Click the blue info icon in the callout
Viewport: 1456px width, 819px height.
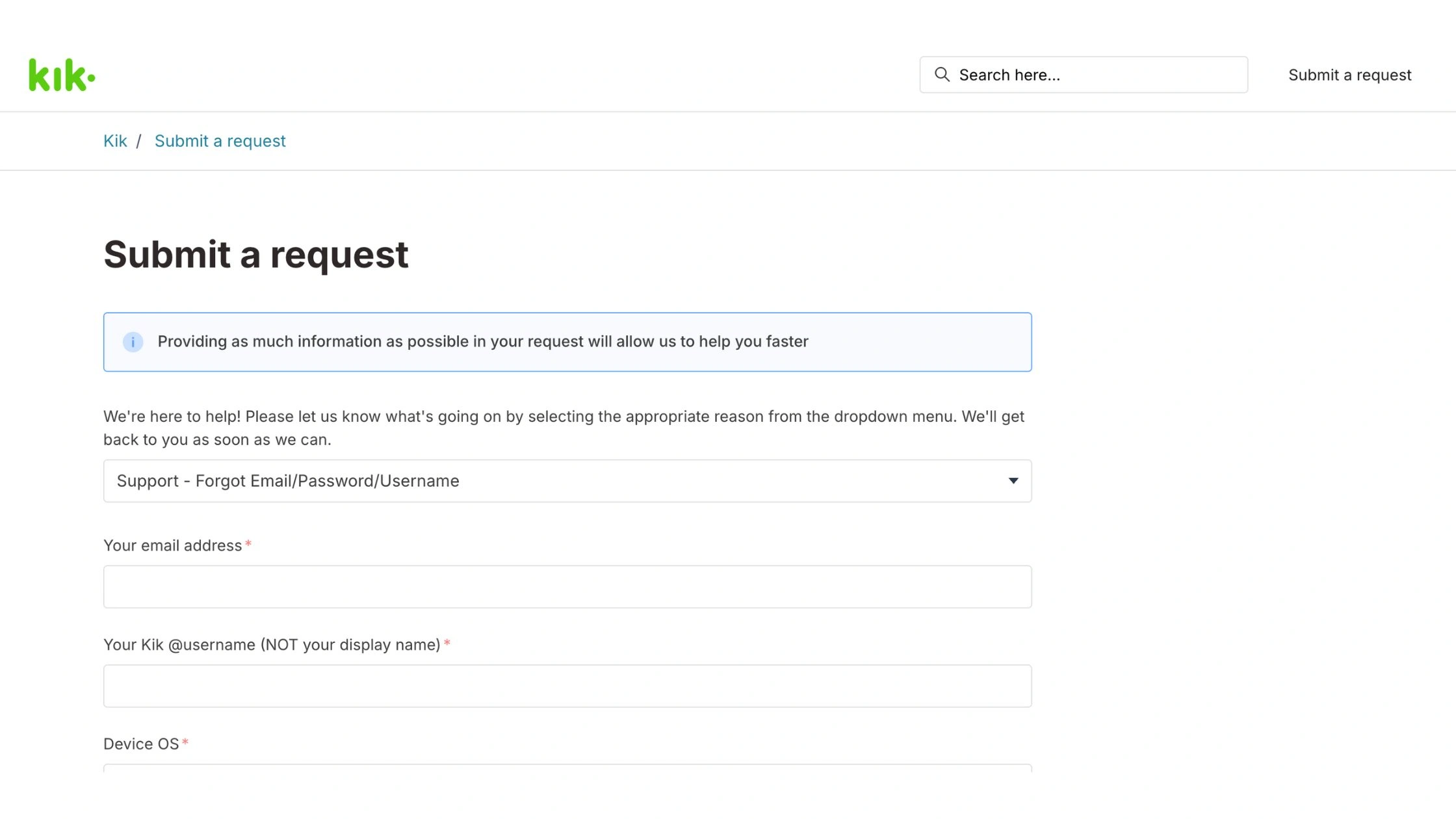(x=133, y=341)
